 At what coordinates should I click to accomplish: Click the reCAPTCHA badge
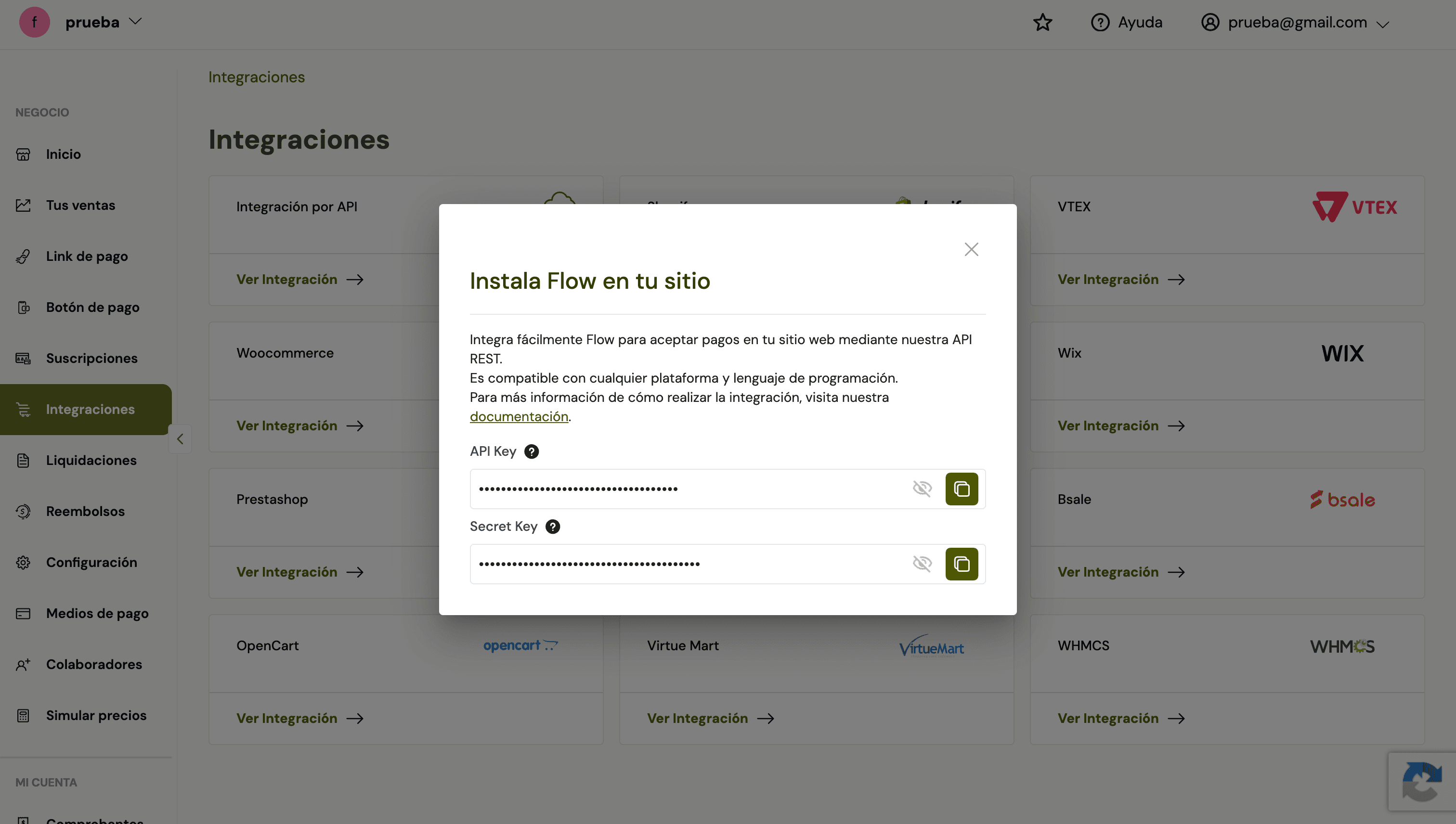[1421, 782]
